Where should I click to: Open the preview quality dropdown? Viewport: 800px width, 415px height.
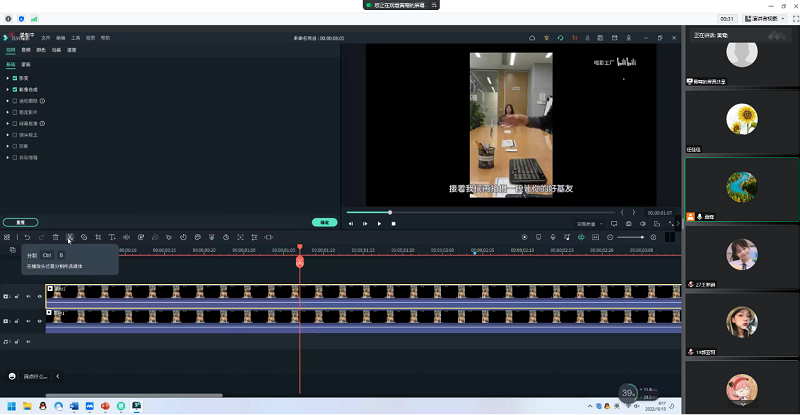[x=590, y=224]
